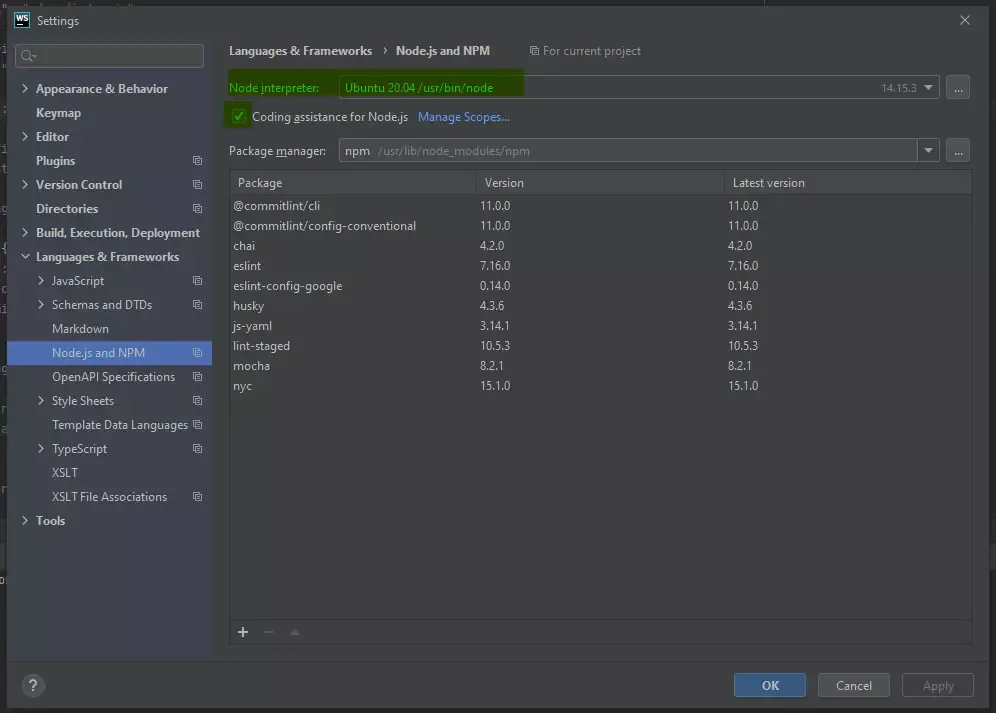This screenshot has width=996, height=713.
Task: Open help with the question mark icon
Action: 33,685
